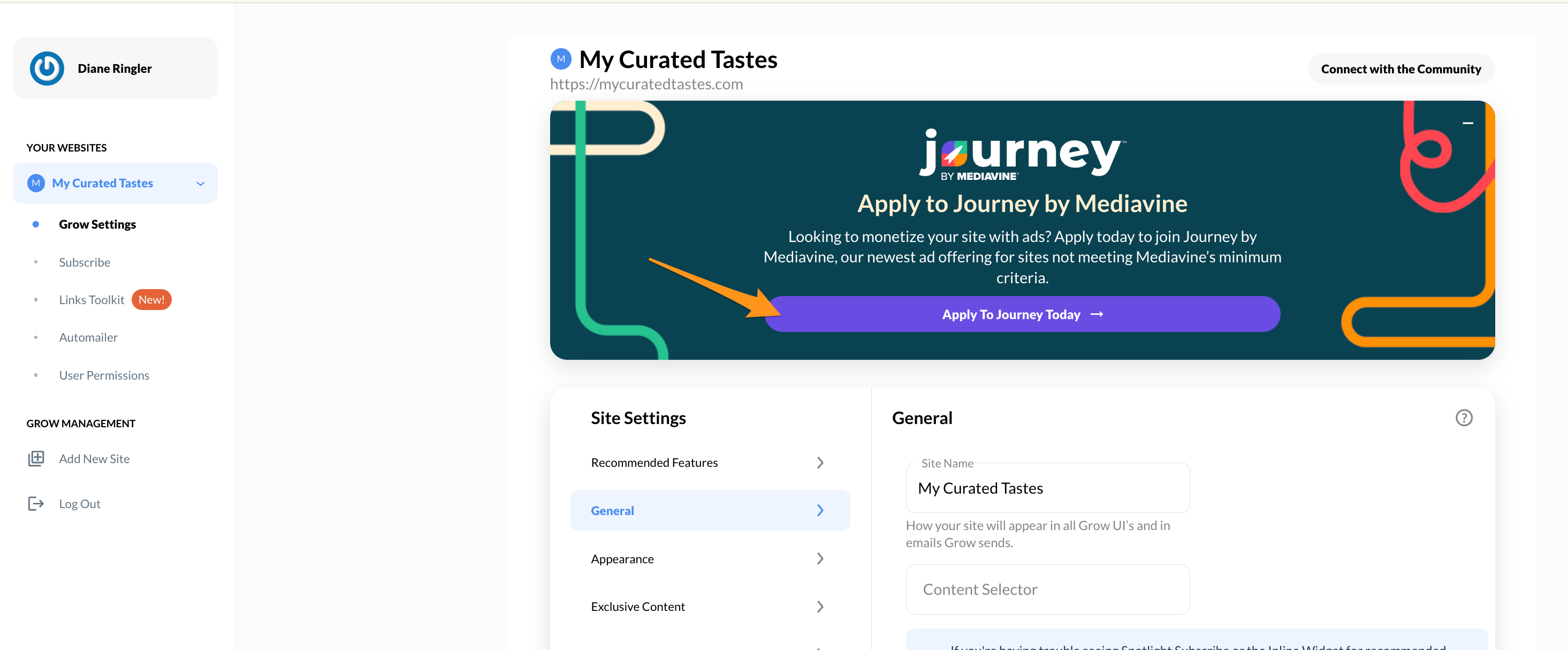Click the Journey by Mediavine logo
This screenshot has height=650, width=1568.
(x=1022, y=155)
